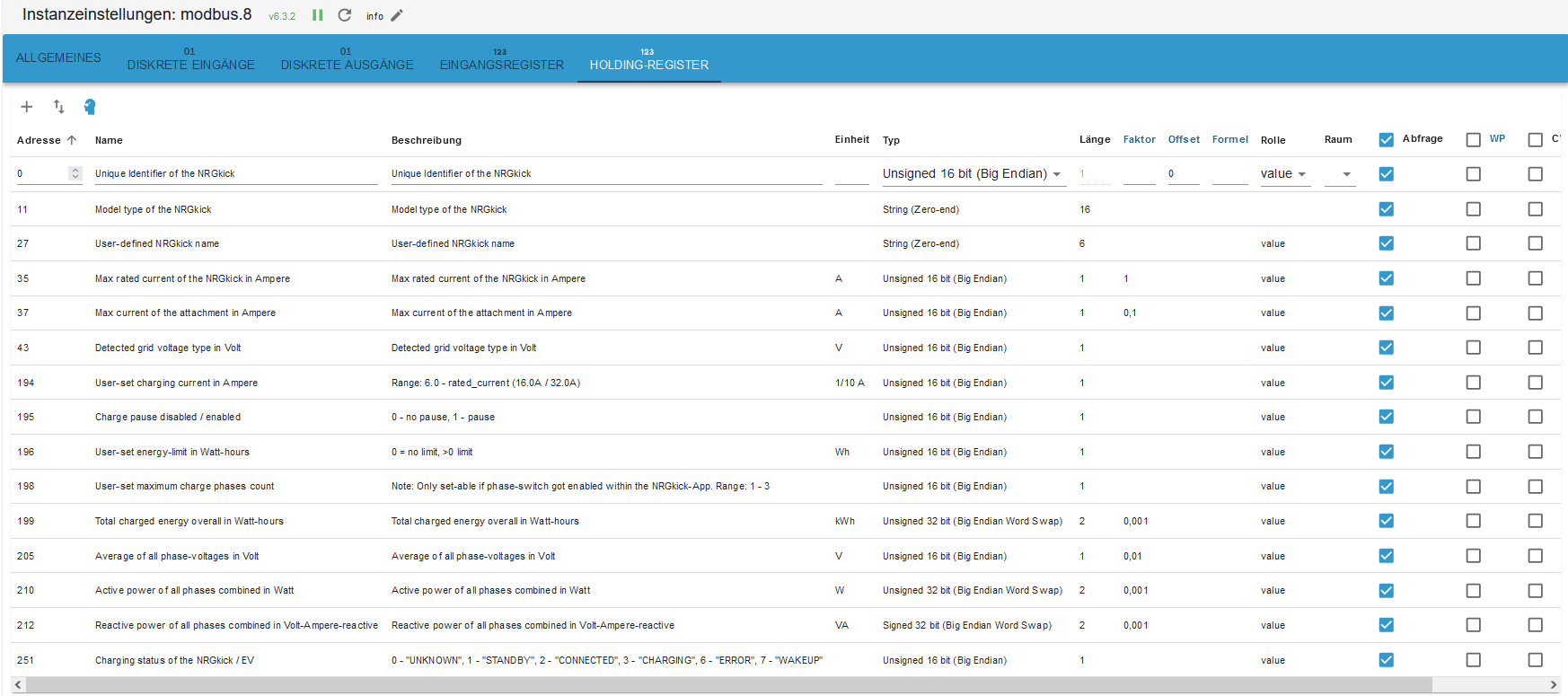
Task: Uncheck Abfrage for address 27 row
Action: (1387, 243)
